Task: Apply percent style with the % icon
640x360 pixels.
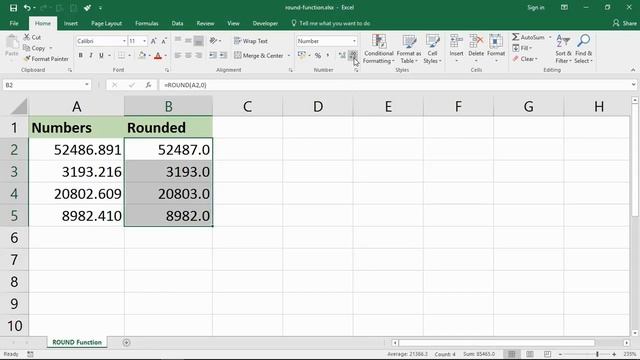Action: 318,56
